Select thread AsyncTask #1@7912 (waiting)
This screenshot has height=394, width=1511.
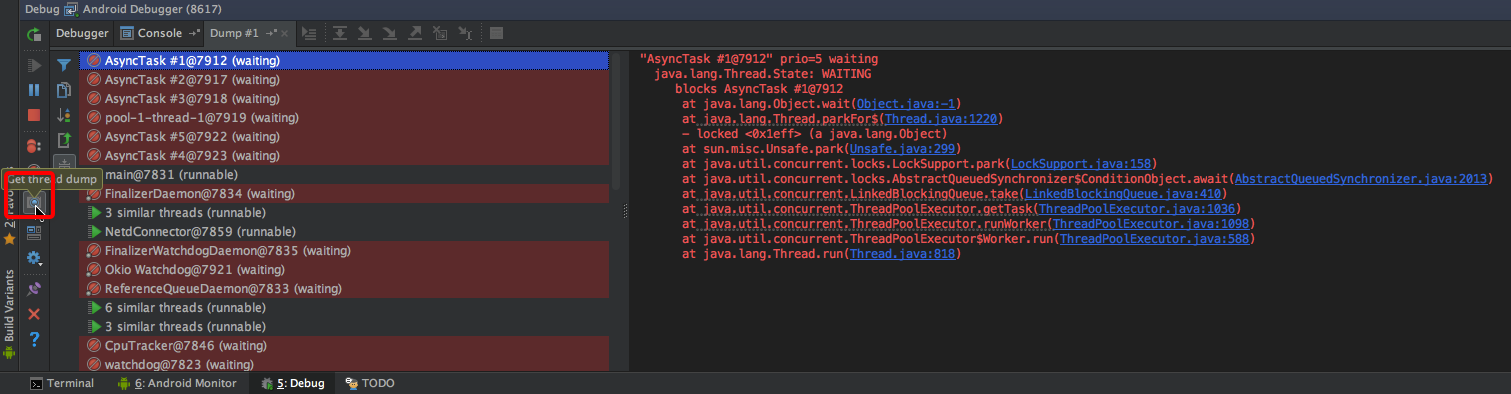(344, 61)
